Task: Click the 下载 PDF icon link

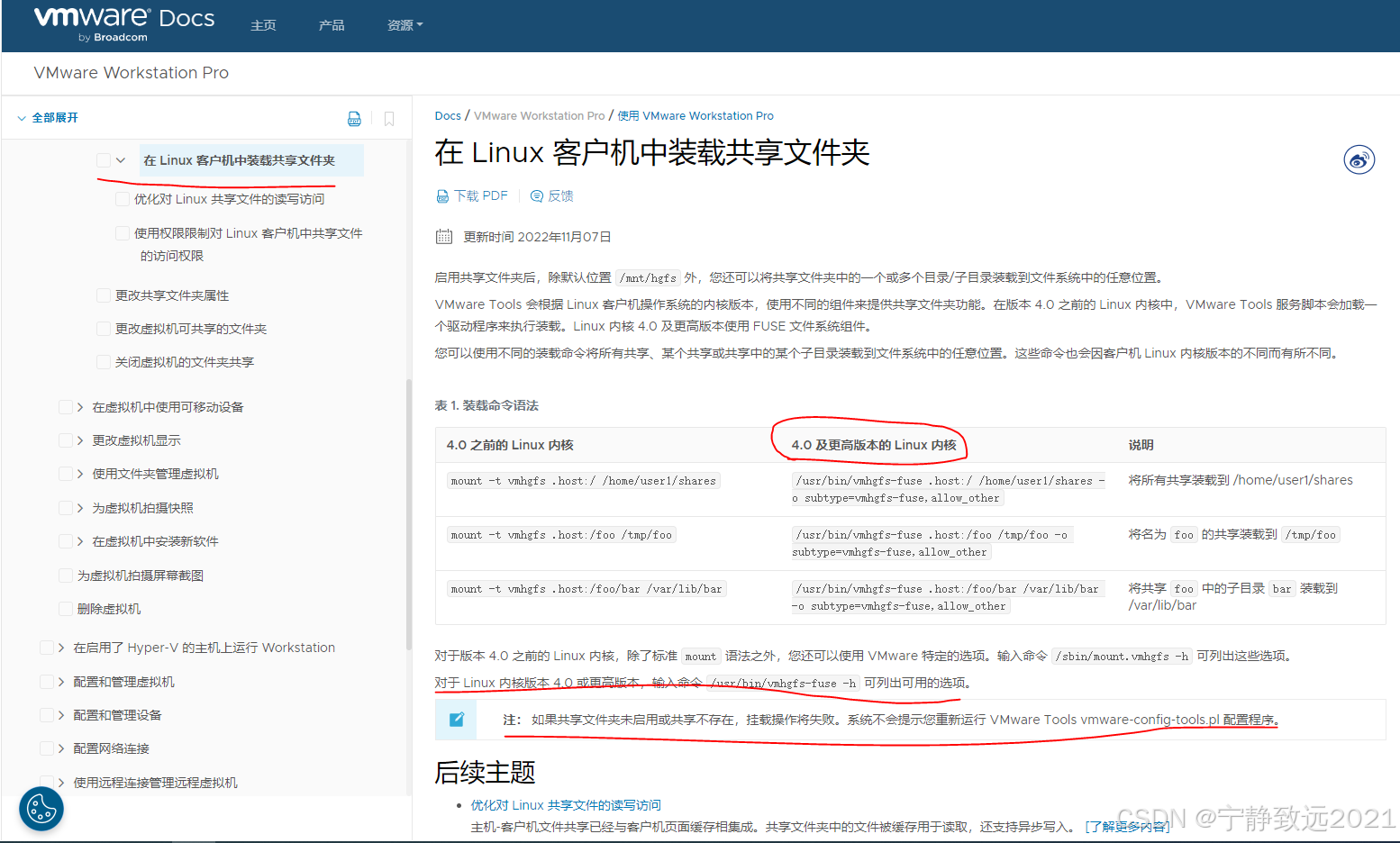Action: pyautogui.click(x=472, y=195)
